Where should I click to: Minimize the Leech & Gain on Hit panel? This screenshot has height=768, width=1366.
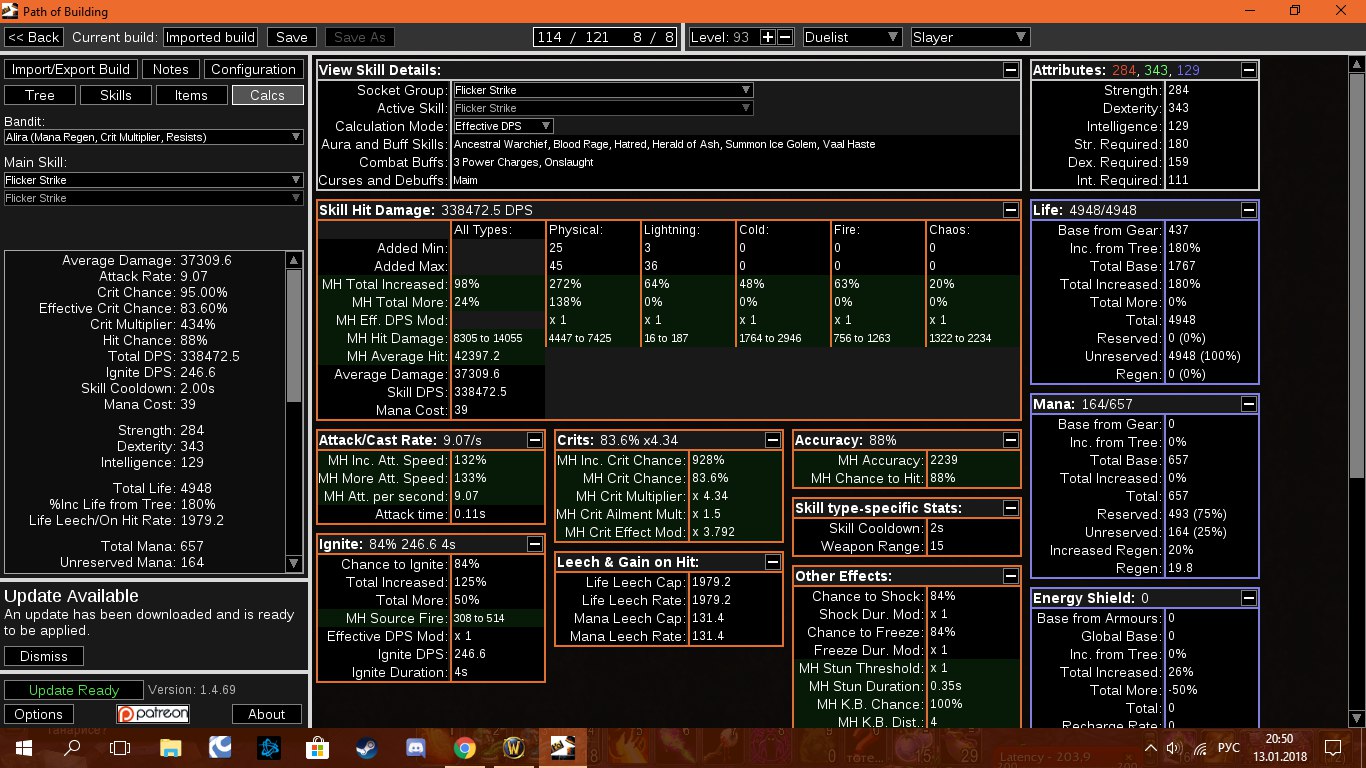click(x=773, y=562)
